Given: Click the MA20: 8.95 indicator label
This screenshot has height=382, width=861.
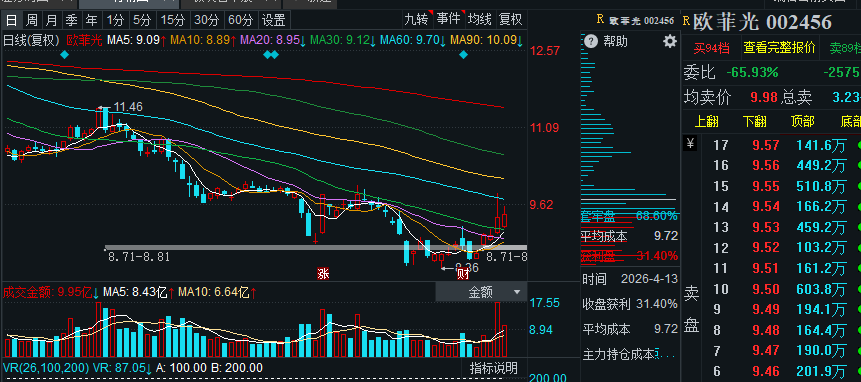Looking at the screenshot, I should (x=273, y=40).
